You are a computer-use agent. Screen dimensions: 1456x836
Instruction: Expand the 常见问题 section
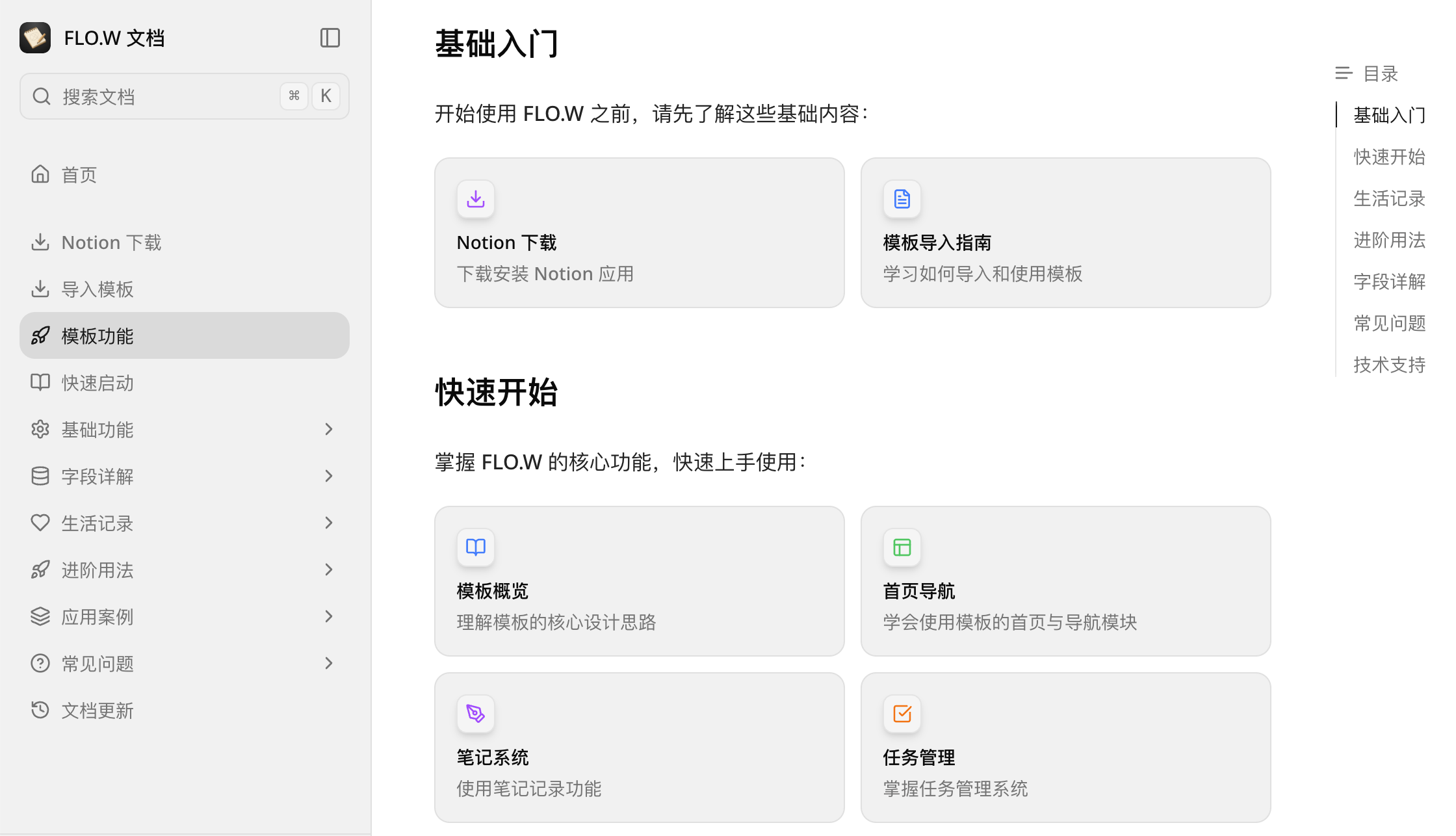coord(328,663)
